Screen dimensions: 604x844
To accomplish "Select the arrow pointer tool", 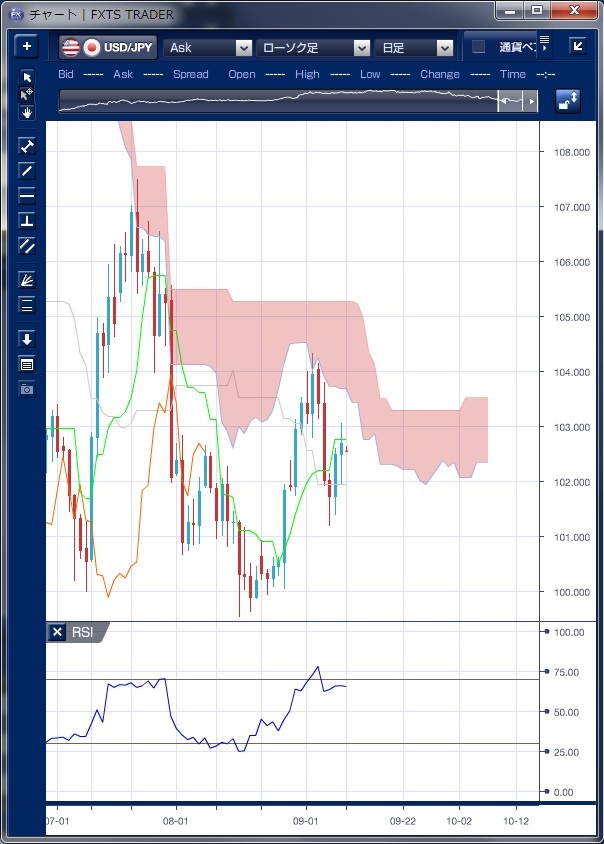I will click(27, 77).
